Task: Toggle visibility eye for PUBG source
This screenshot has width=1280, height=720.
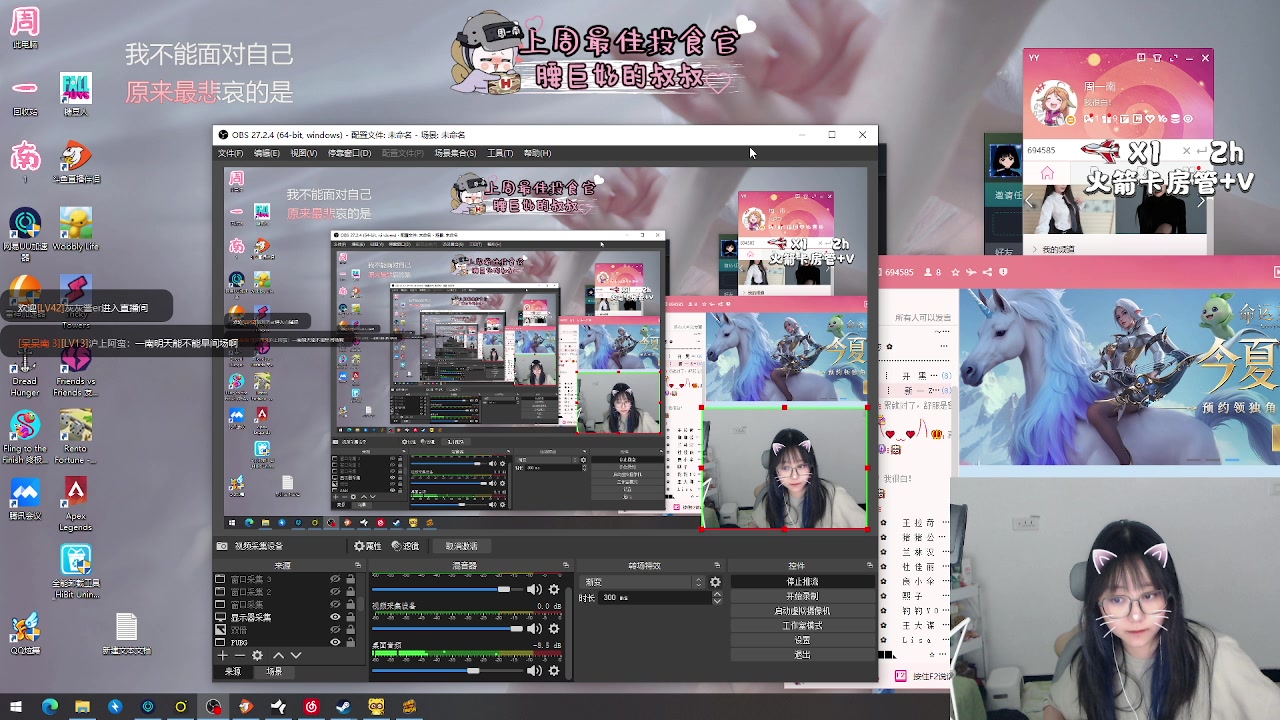Action: pos(335,642)
